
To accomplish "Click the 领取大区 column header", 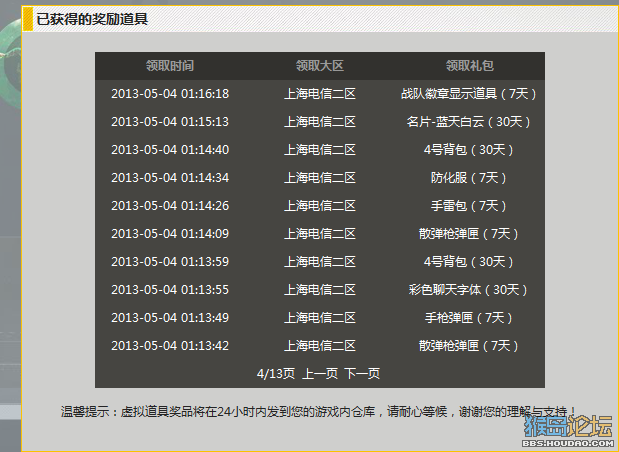I will [x=320, y=66].
